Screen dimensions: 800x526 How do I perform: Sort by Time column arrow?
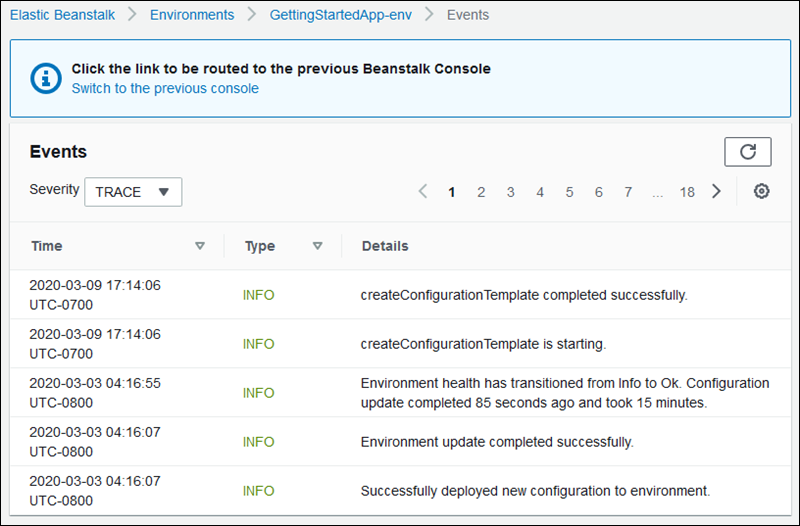click(x=199, y=246)
